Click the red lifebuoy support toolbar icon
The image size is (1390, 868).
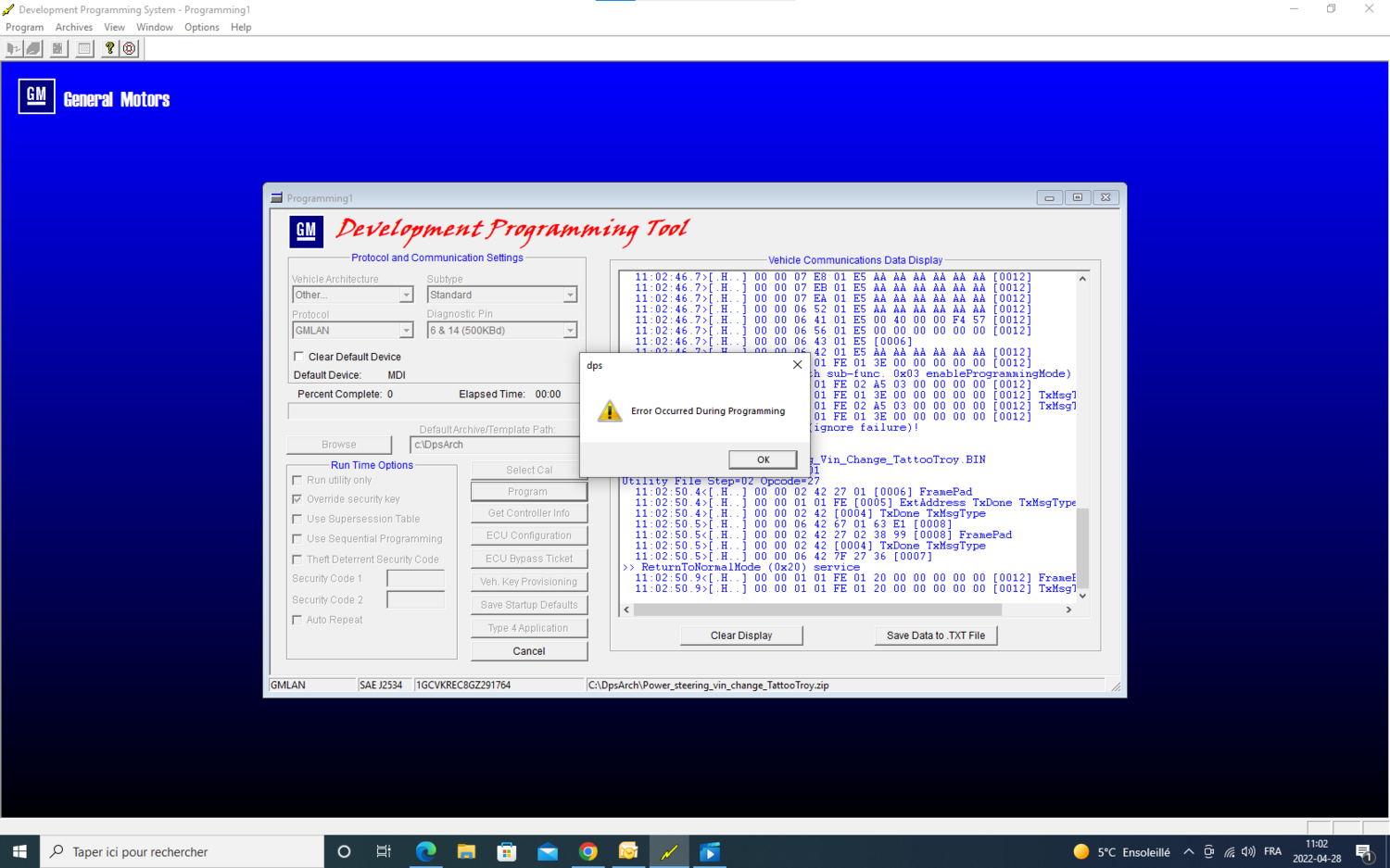click(x=130, y=48)
